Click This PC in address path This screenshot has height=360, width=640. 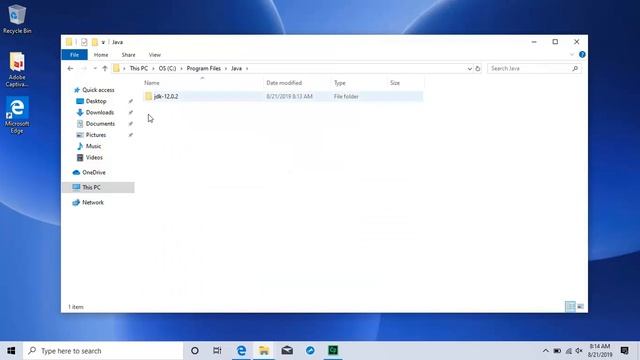[138, 69]
